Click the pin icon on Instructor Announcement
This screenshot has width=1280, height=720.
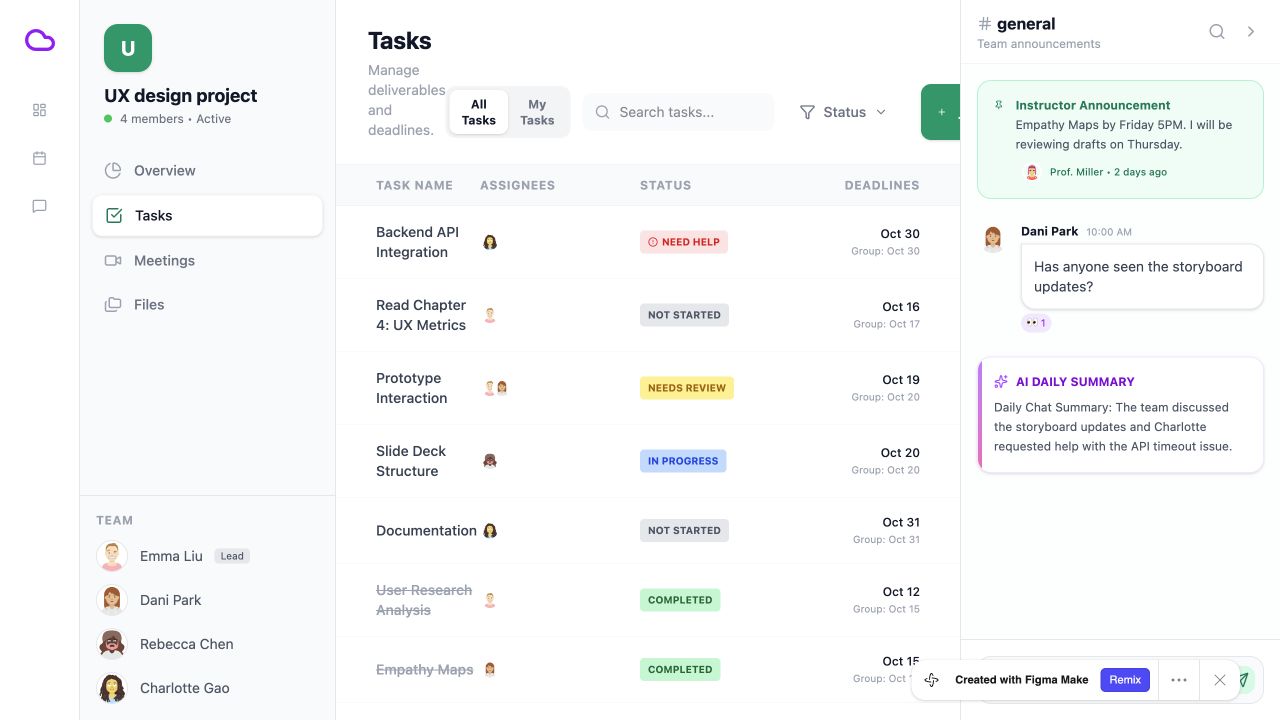[x=999, y=105]
